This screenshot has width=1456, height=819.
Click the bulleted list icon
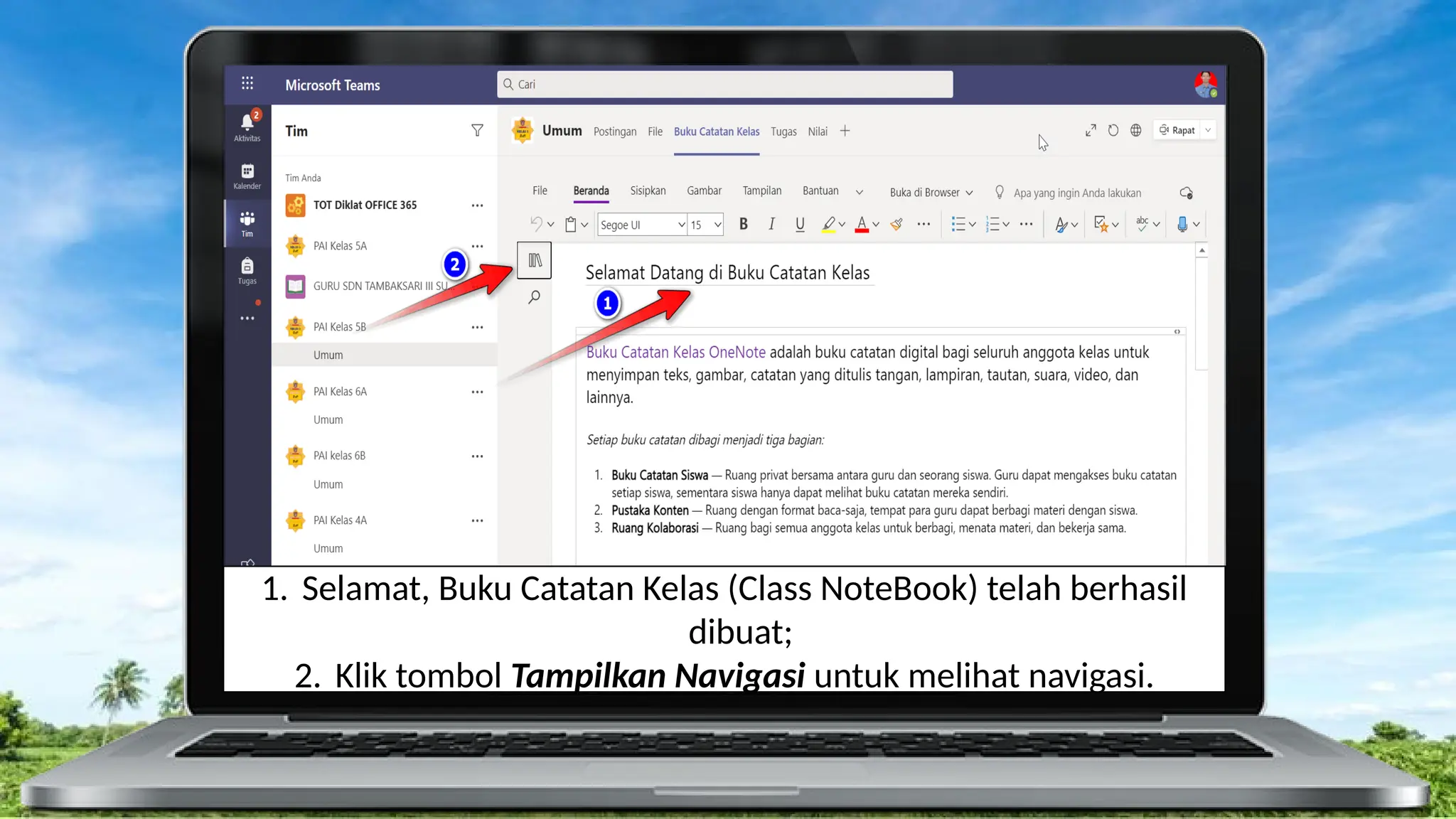[958, 224]
